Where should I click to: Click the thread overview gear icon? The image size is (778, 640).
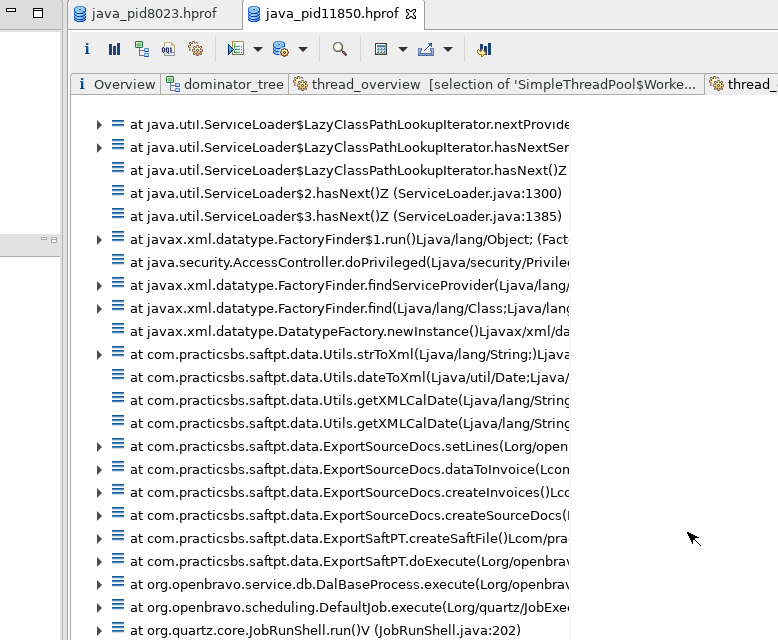196,49
